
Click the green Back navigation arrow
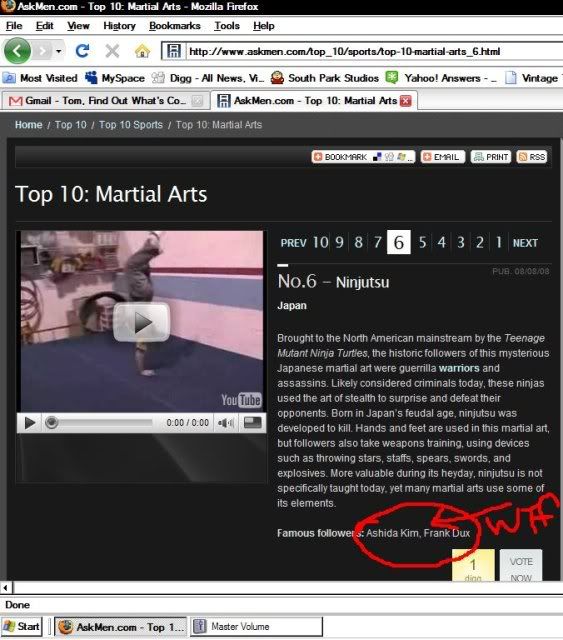click(x=17, y=51)
